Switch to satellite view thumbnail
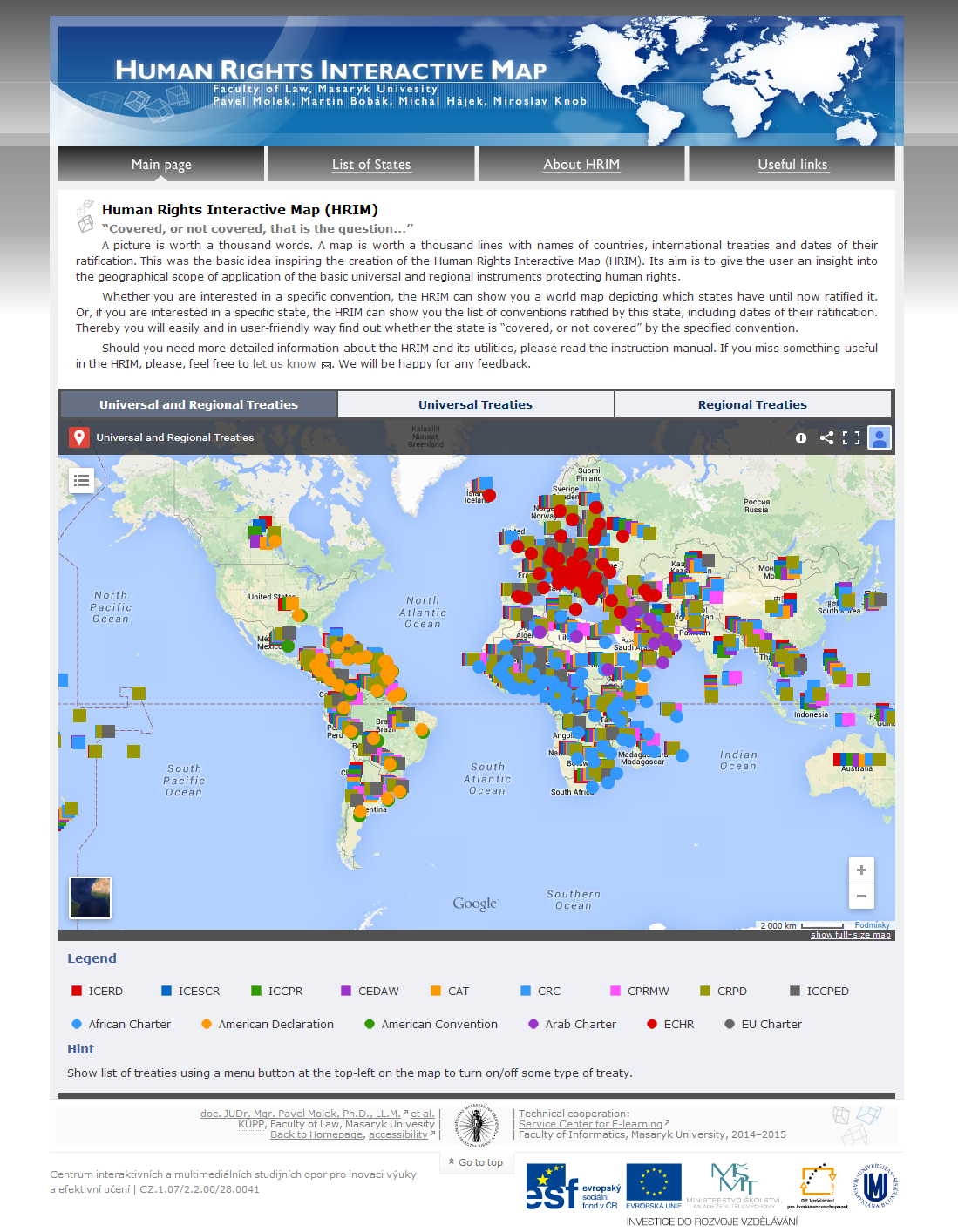The height and width of the screenshot is (1232, 958). pos(91,897)
